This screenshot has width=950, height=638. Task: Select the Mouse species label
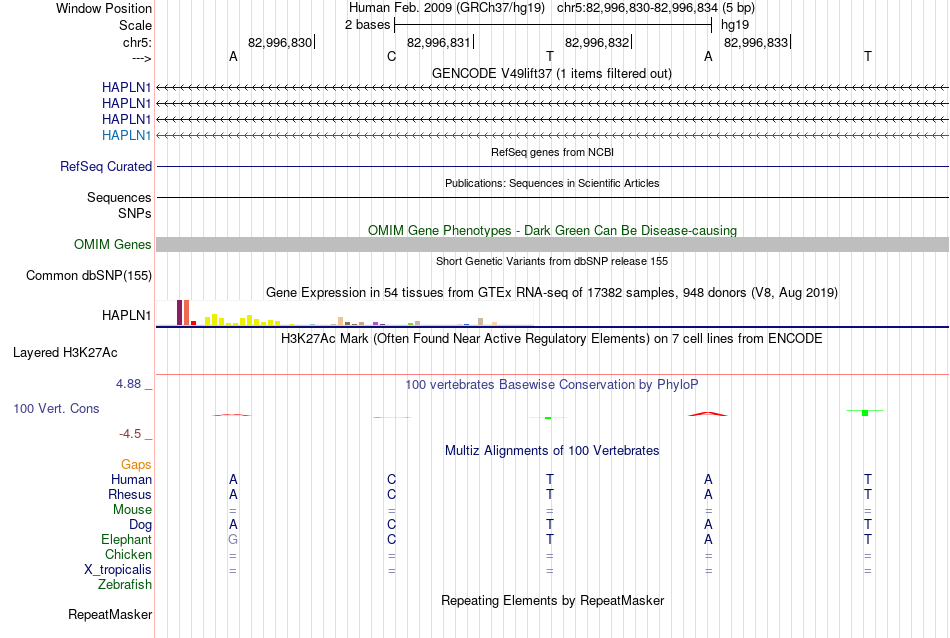132,510
